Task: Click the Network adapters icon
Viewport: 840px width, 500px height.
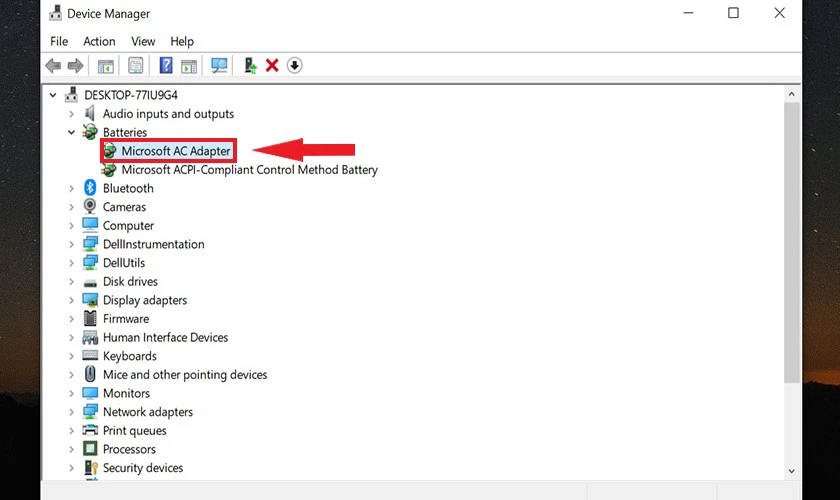Action: pyautogui.click(x=90, y=411)
